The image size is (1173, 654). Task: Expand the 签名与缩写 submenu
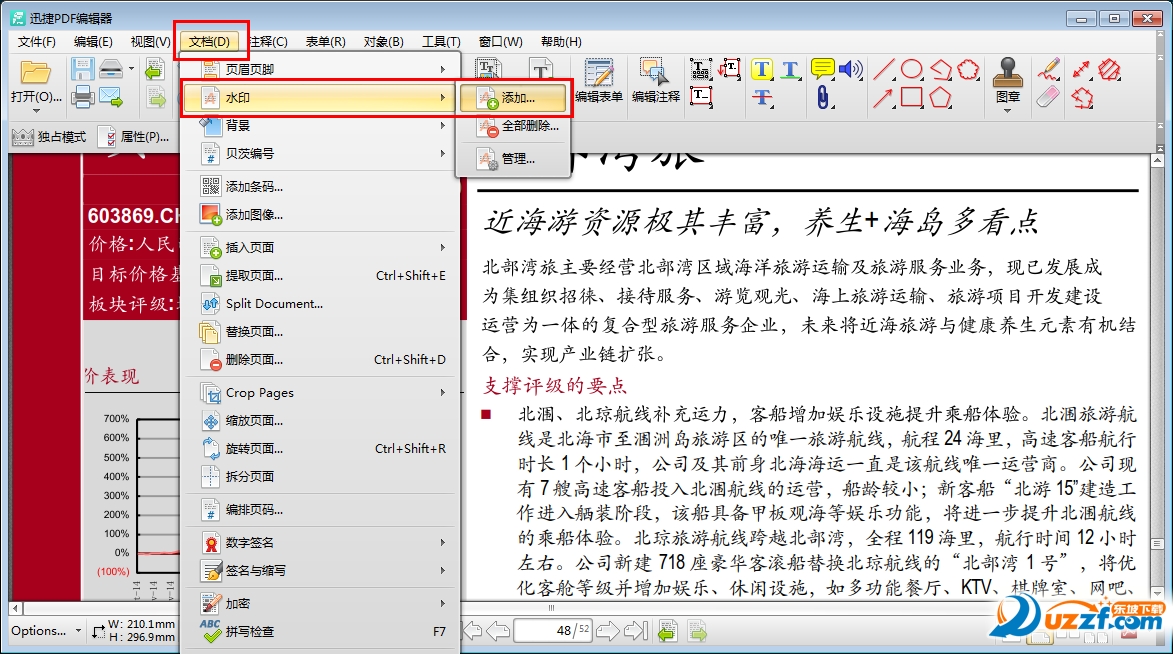coord(320,570)
